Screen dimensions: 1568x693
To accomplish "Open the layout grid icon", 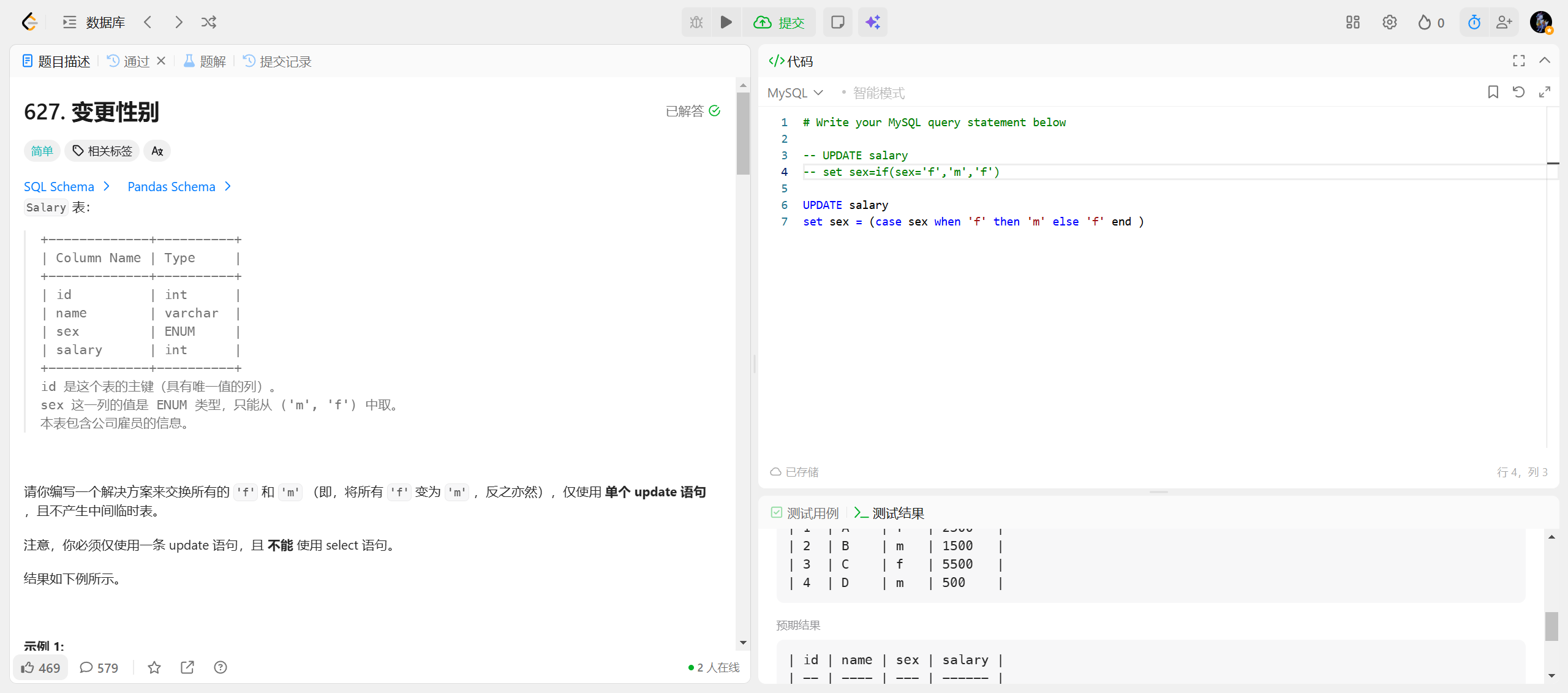I will [1352, 23].
